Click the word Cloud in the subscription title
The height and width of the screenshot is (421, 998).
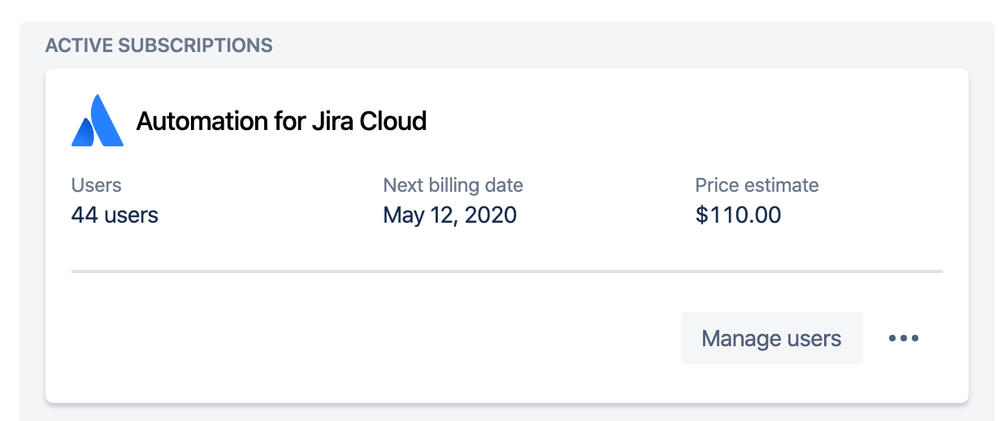pos(393,121)
